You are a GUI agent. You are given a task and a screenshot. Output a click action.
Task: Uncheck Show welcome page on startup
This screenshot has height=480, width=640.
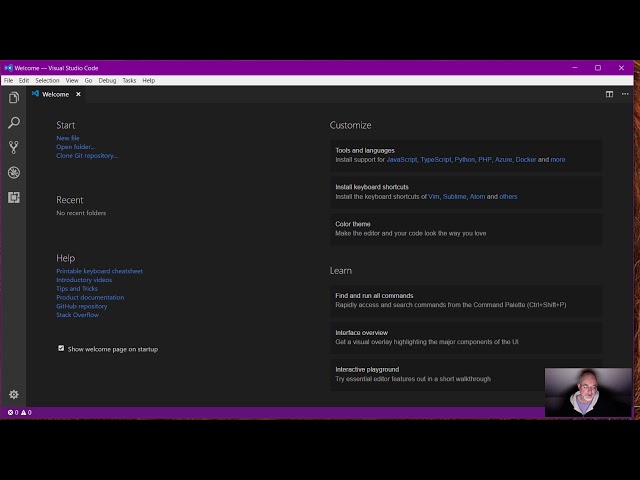61,348
